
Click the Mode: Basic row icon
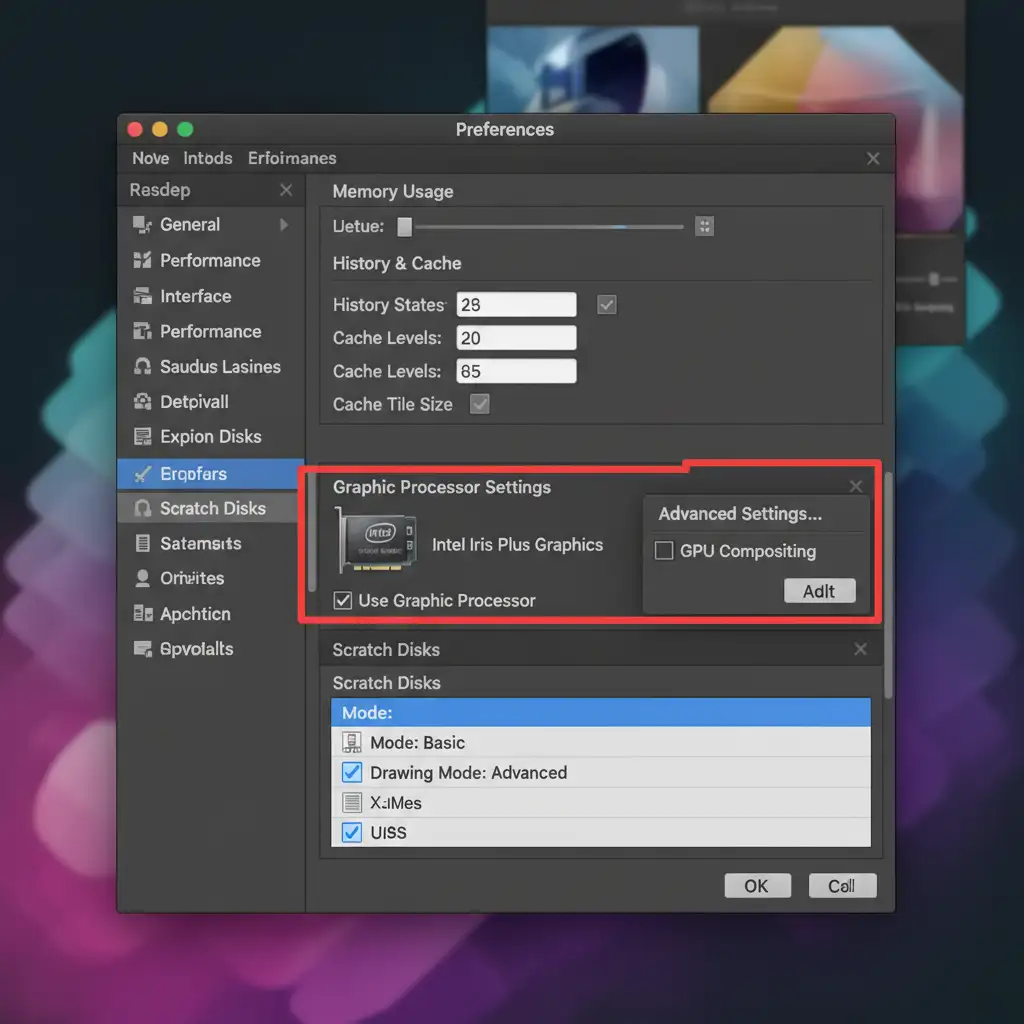click(x=351, y=742)
